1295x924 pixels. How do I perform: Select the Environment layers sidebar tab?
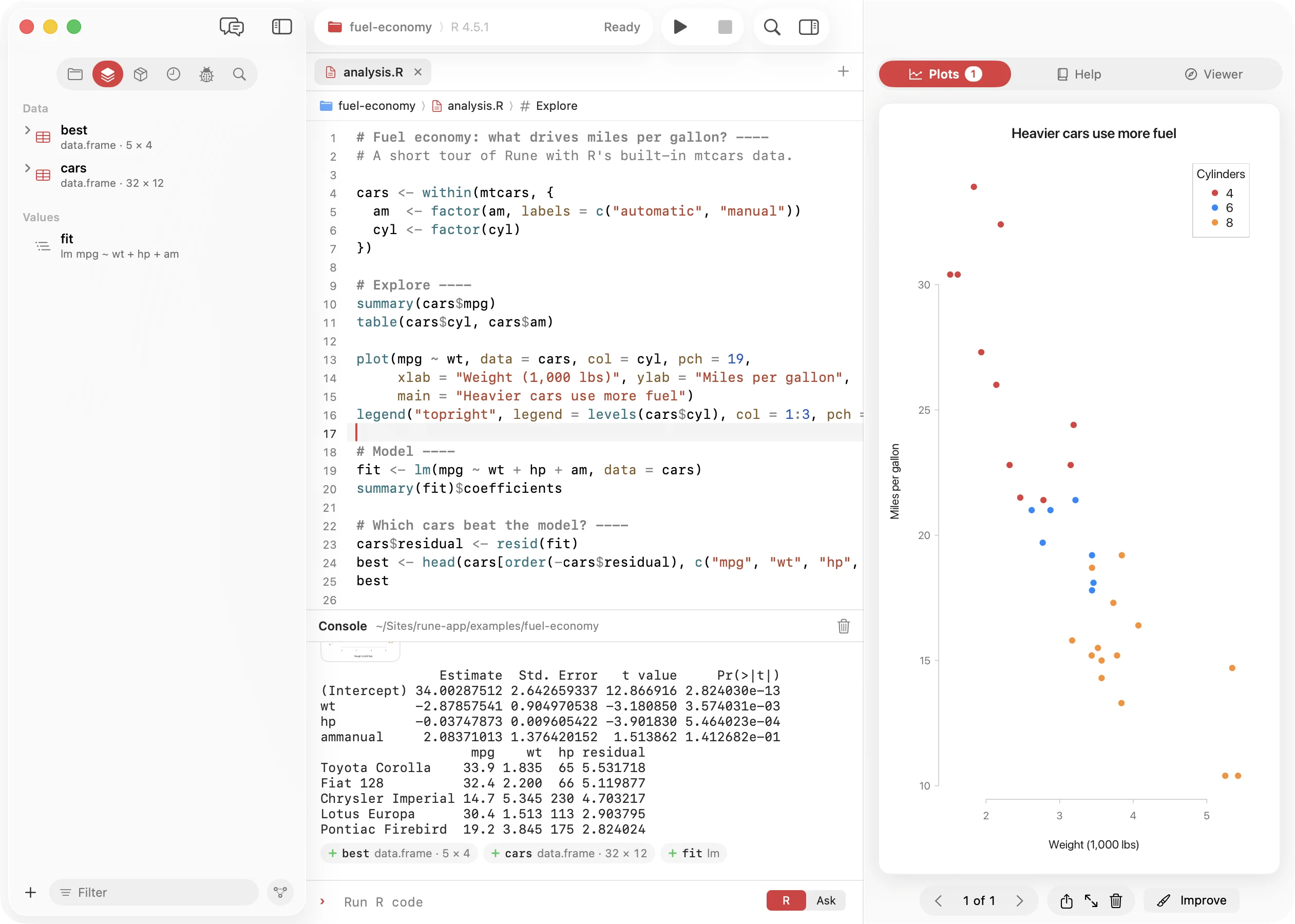107,74
